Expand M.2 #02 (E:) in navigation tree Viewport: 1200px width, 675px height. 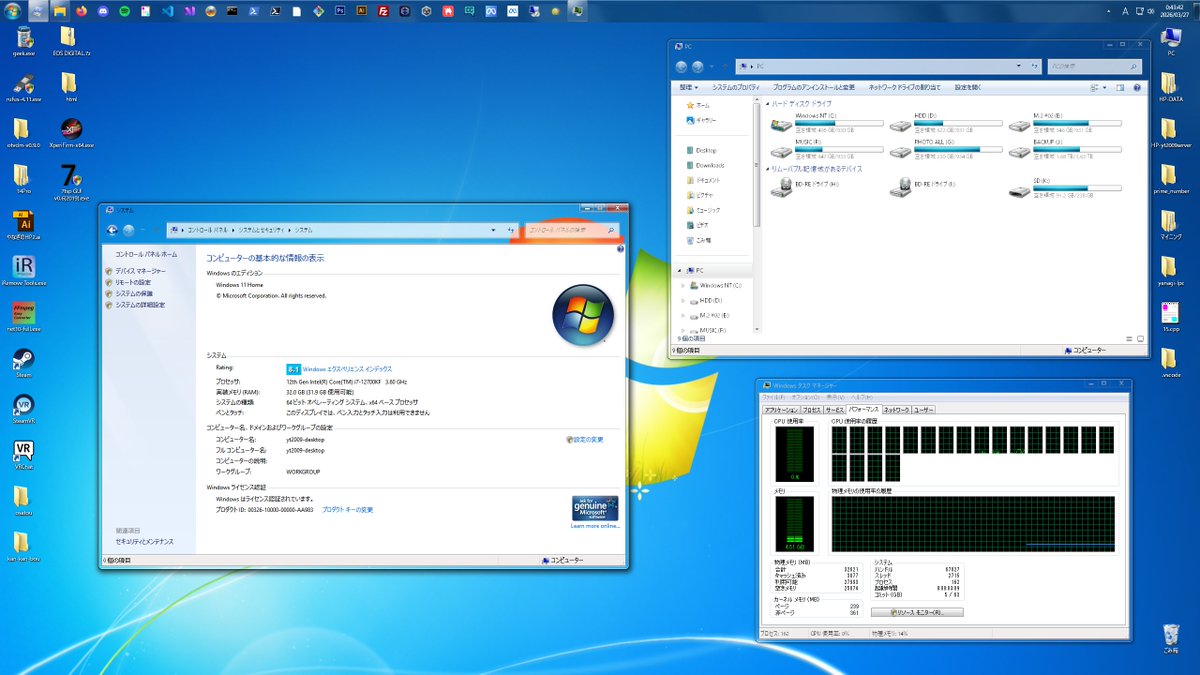point(684,315)
